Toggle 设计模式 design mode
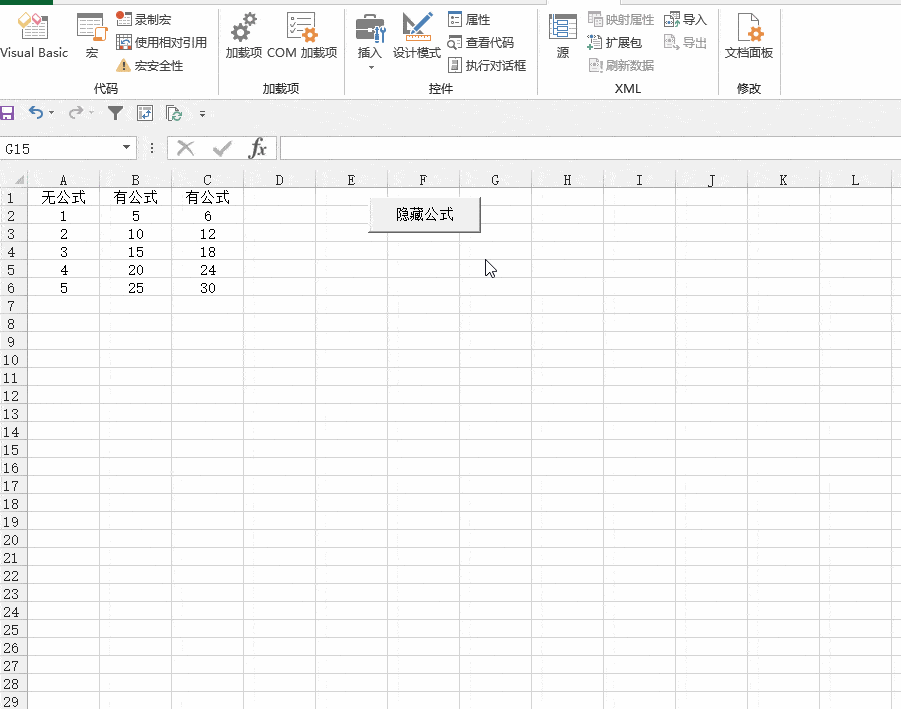Screen dimensions: 901x709 coord(417,36)
